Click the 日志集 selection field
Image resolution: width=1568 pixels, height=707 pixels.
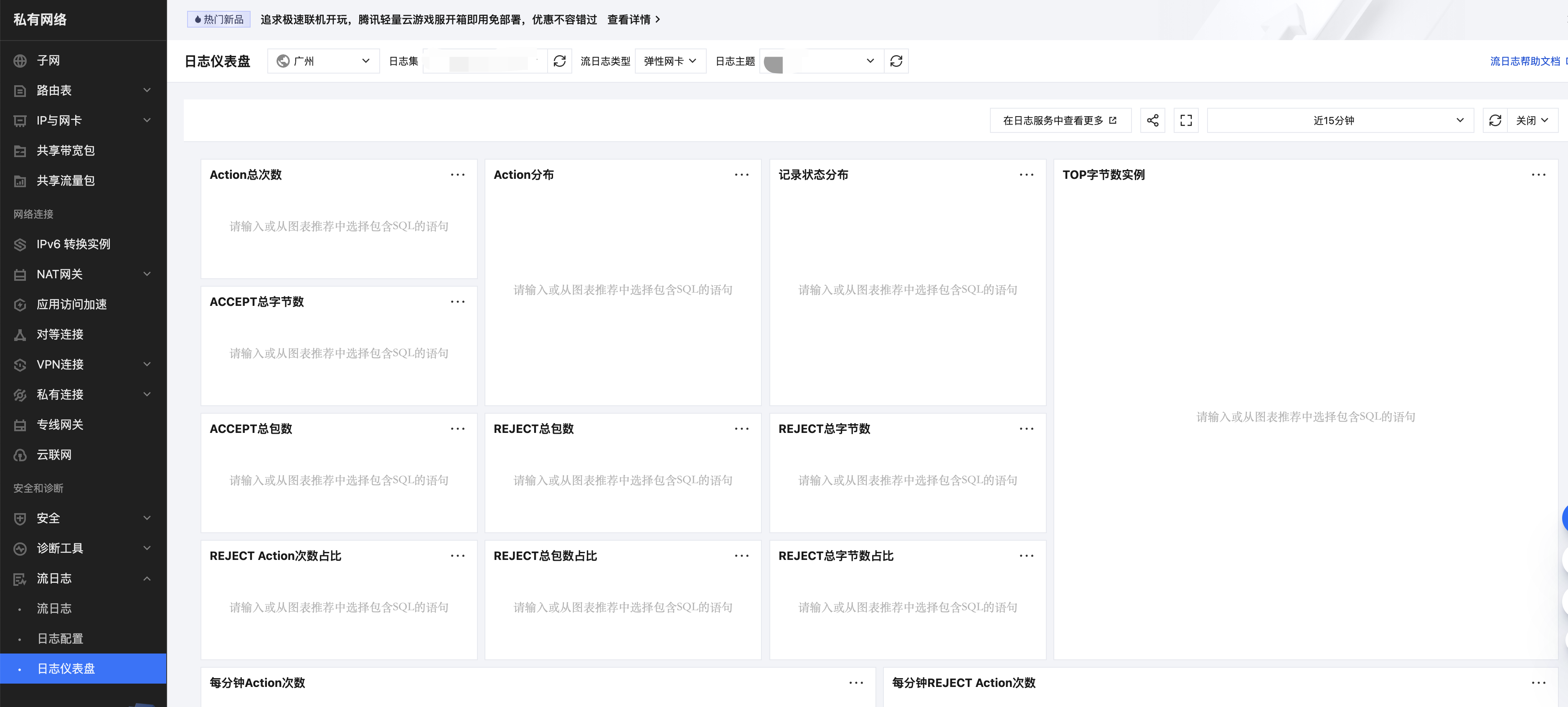point(485,61)
